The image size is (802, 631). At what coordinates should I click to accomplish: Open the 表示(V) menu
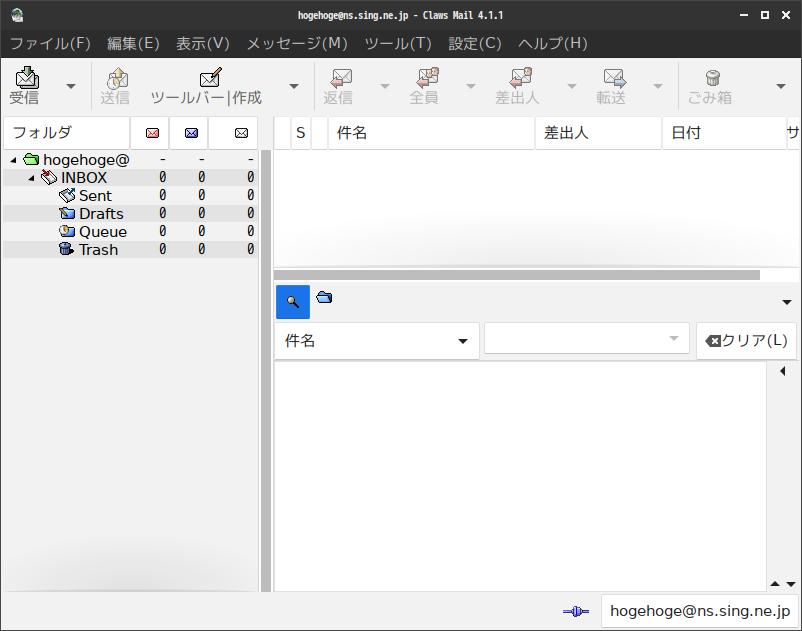coord(203,43)
